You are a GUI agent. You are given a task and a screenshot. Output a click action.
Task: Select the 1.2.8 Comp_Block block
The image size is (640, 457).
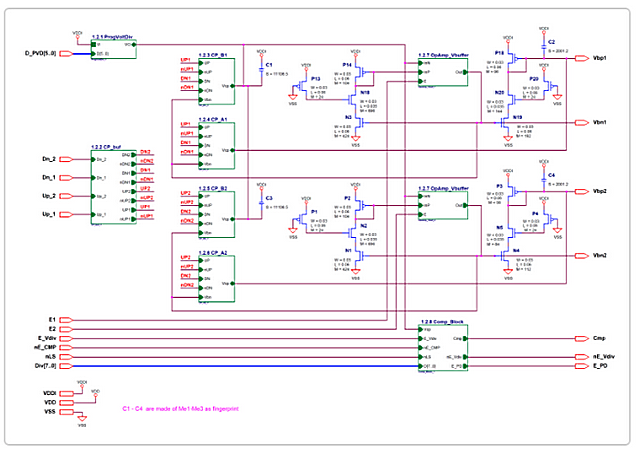tap(443, 348)
